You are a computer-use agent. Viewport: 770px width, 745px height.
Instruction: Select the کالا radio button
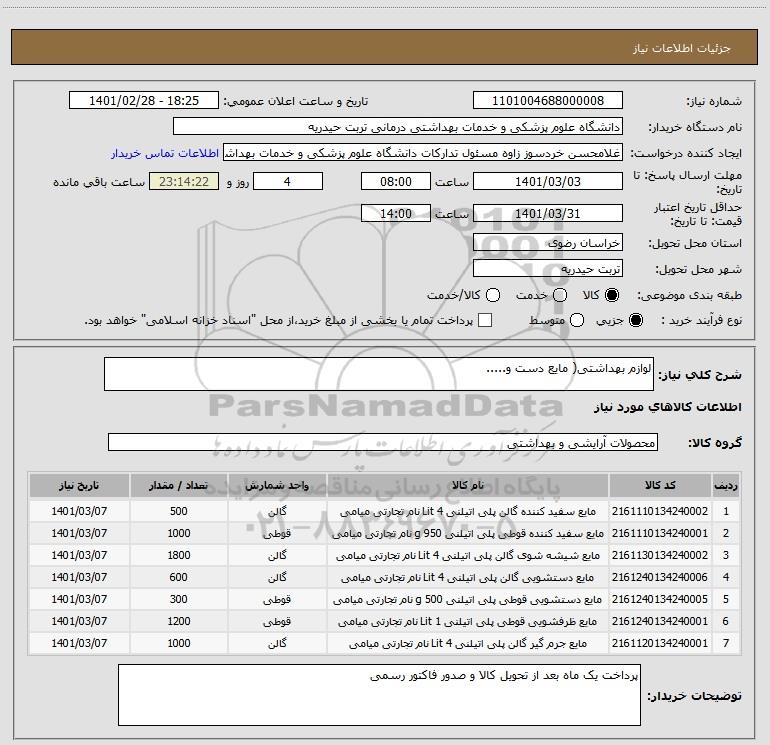coord(612,295)
